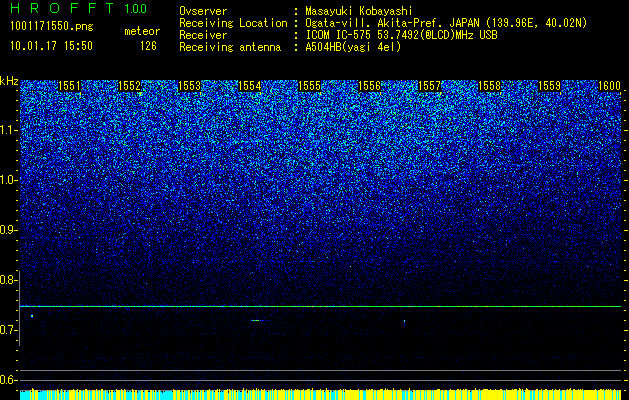629x400 pixels.
Task: Click the 1558 time marker
Action: (490, 86)
